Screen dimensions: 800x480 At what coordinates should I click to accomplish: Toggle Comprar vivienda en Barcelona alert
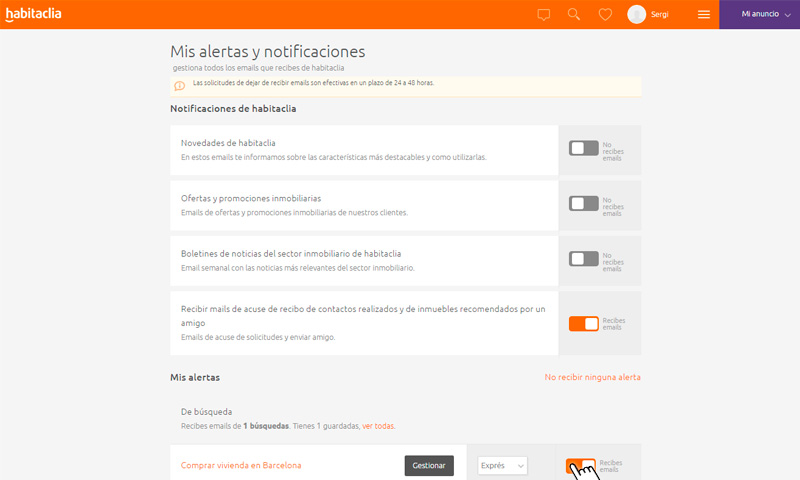pyautogui.click(x=580, y=466)
